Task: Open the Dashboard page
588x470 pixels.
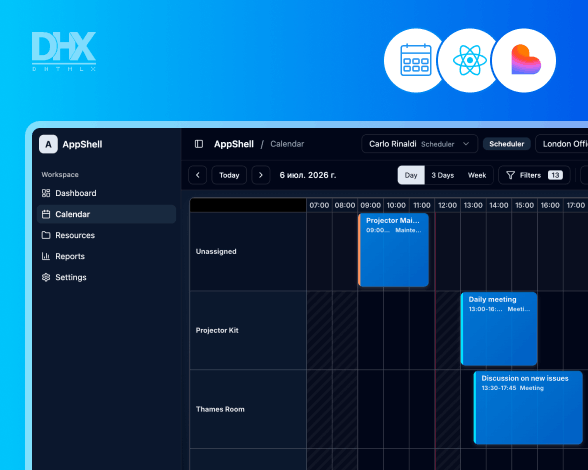Action: pos(106,193)
